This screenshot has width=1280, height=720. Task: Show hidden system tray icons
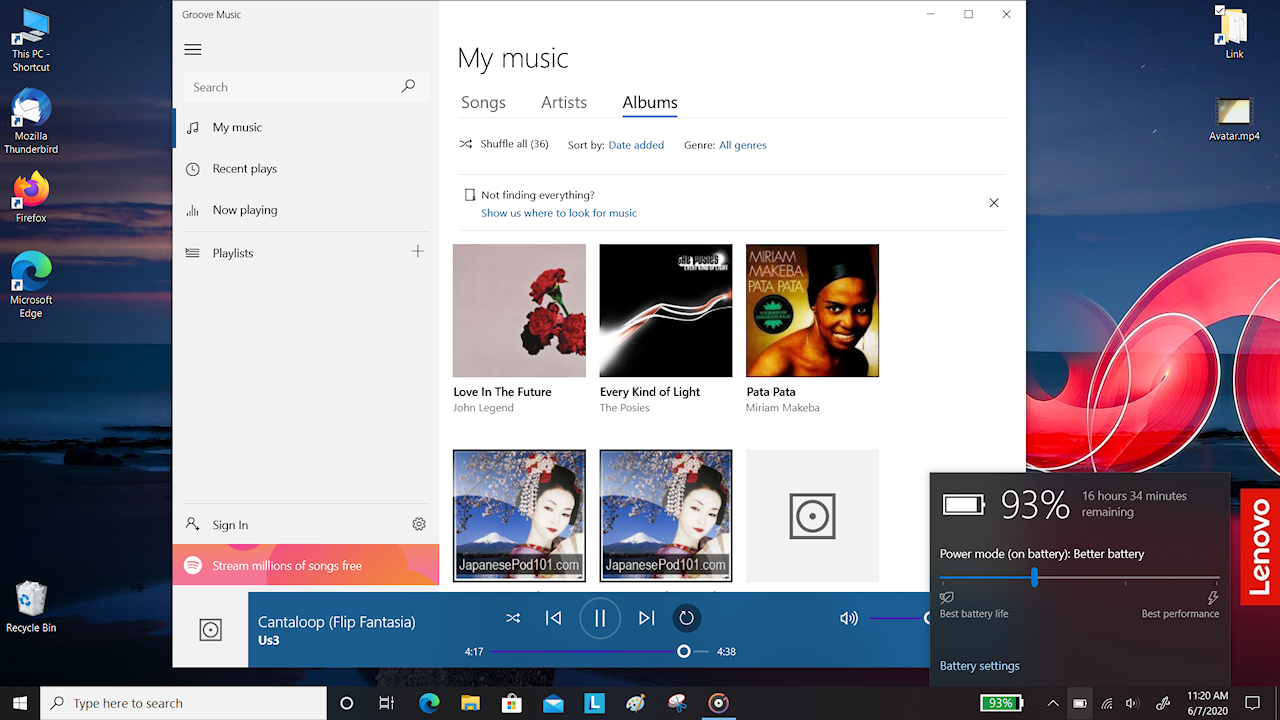point(1052,703)
